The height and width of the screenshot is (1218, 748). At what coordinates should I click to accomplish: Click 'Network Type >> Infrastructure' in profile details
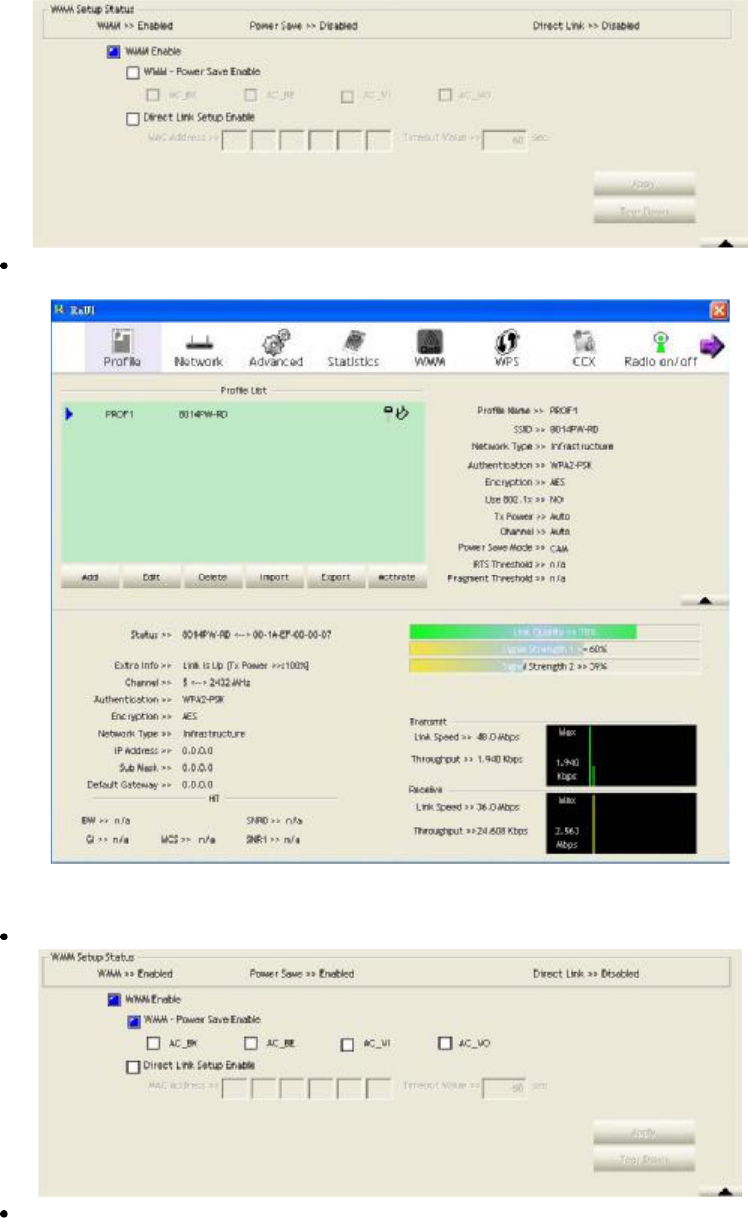click(x=543, y=447)
